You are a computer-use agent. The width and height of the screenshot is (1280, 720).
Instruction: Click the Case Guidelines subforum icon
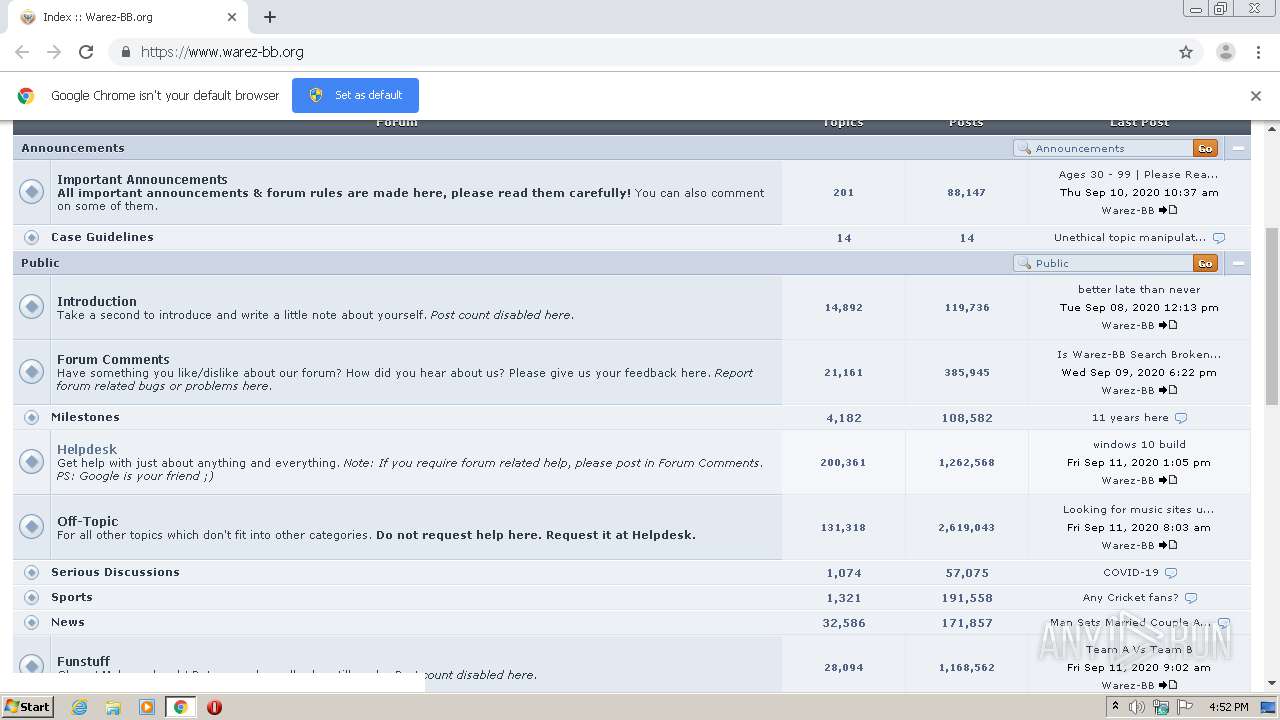click(31, 238)
